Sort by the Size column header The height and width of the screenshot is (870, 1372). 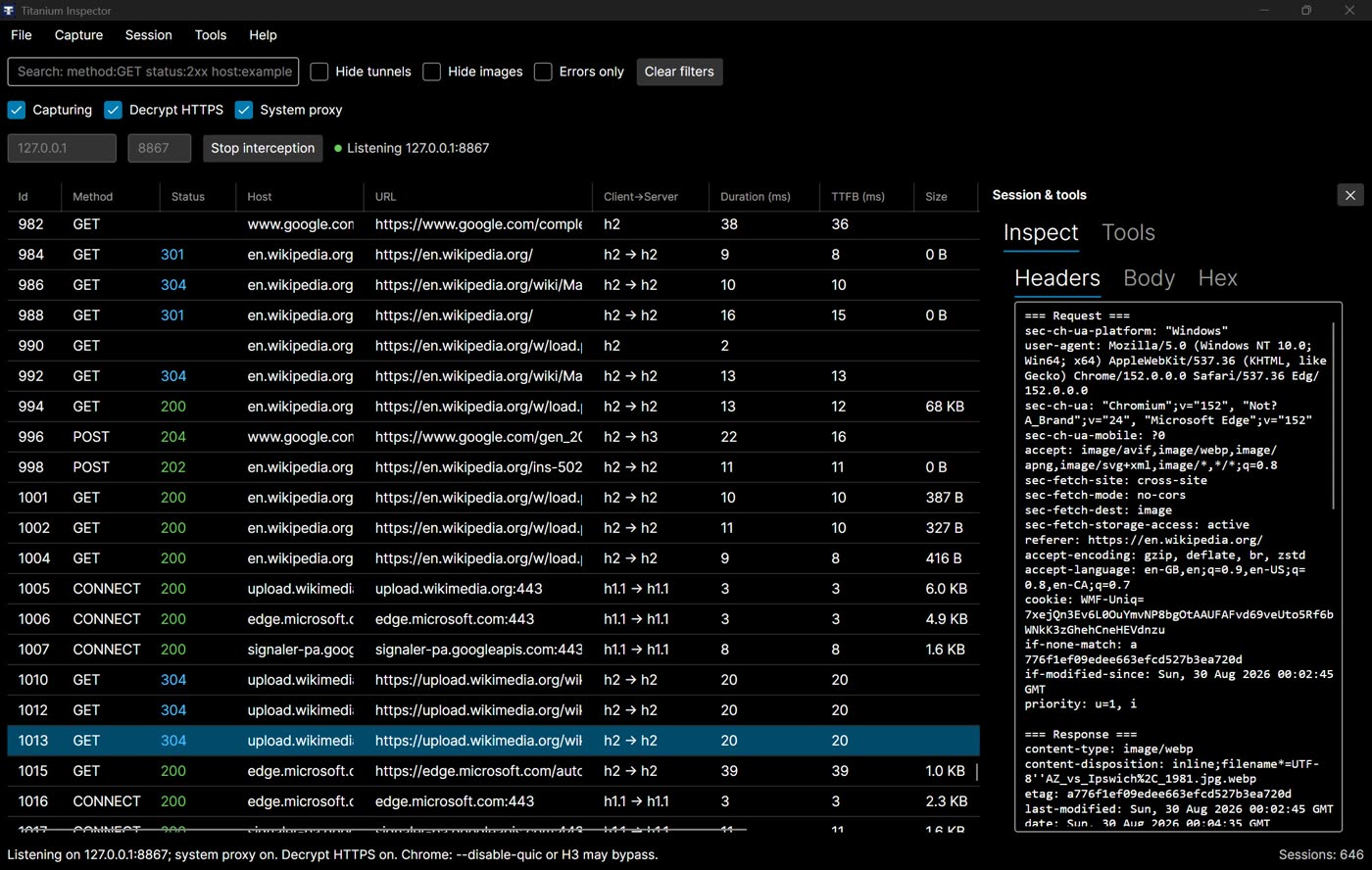[x=946, y=197]
